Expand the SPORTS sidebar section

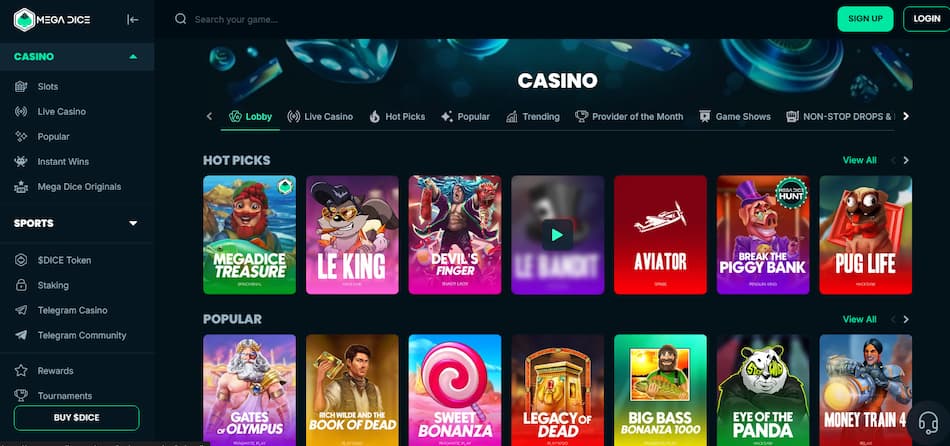click(133, 223)
